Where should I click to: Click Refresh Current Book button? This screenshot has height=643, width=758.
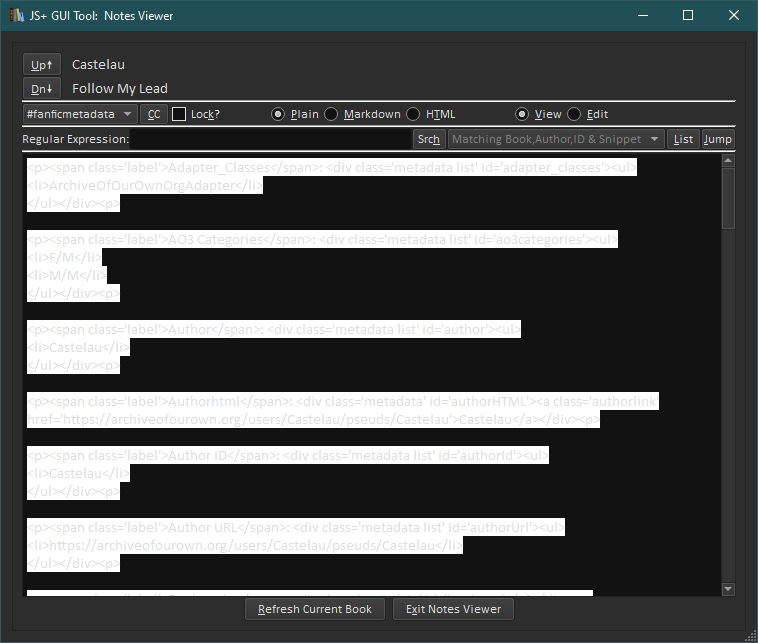click(x=315, y=609)
